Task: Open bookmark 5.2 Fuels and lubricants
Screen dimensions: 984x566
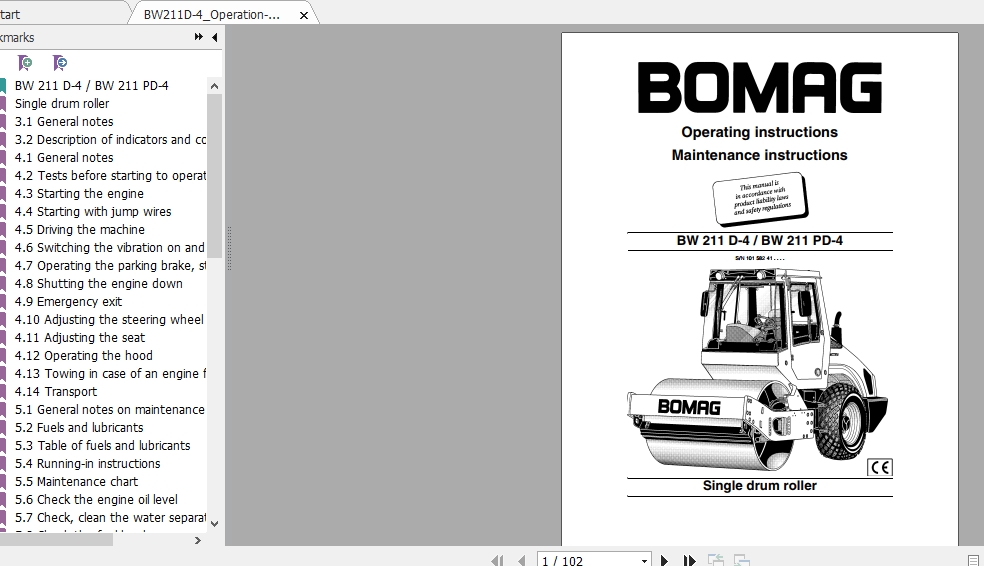Action: [79, 428]
